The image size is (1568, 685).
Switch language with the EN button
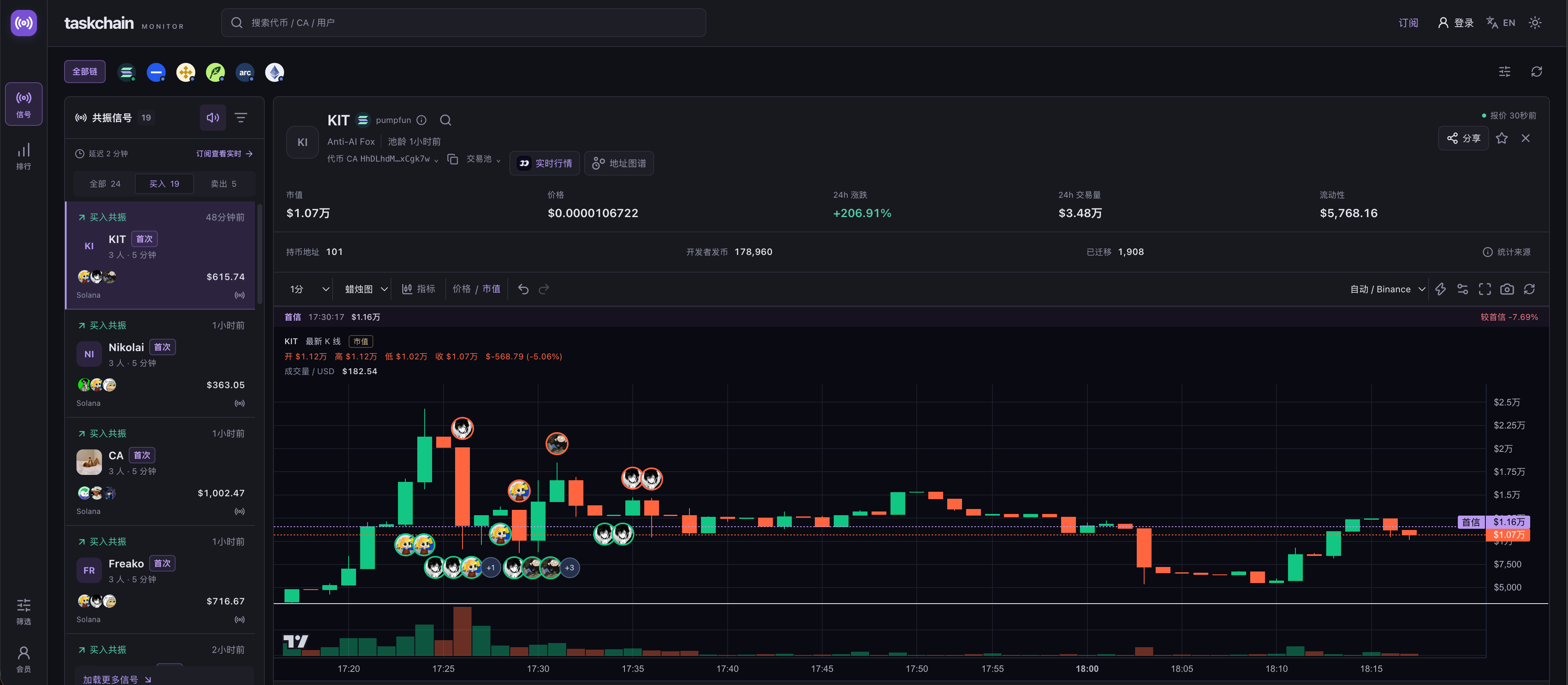1501,23
